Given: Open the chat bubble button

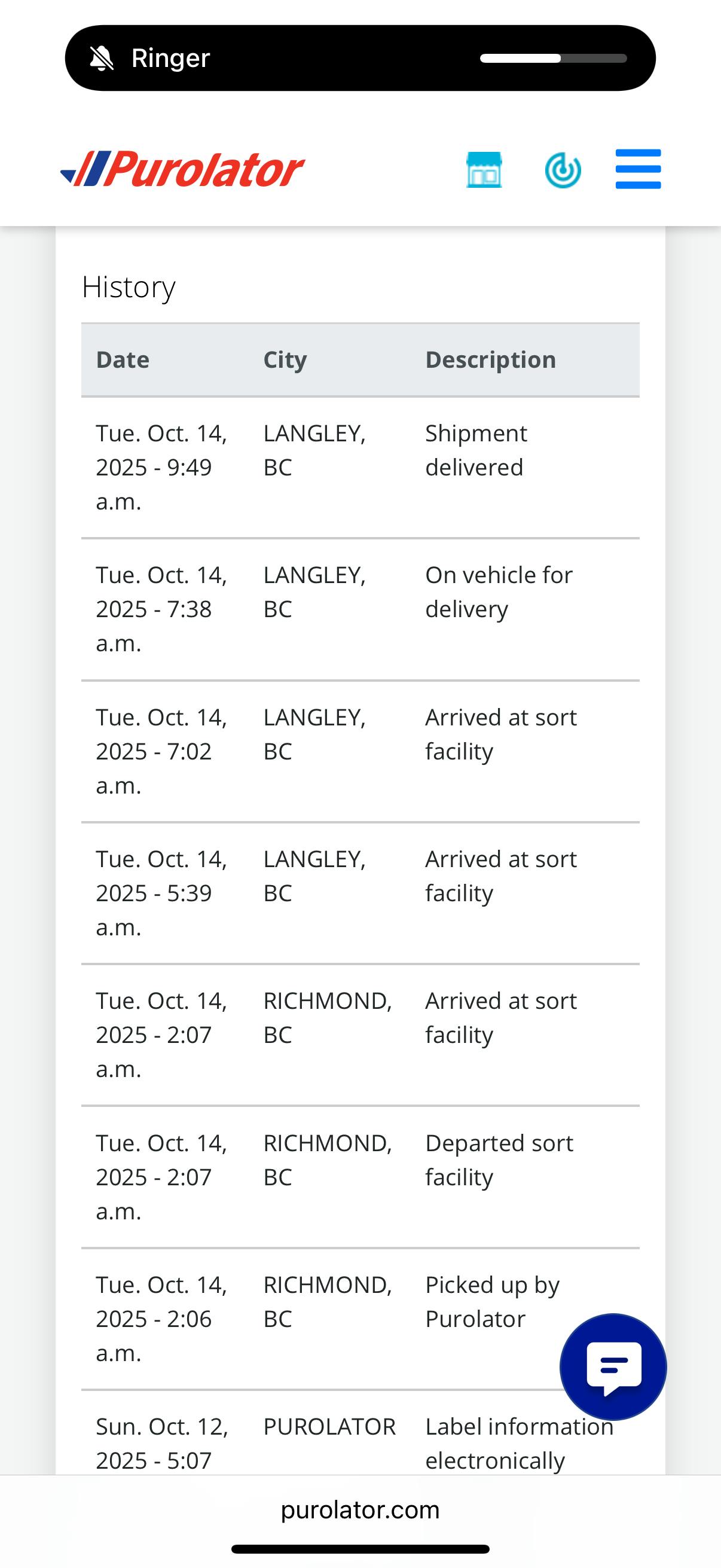Looking at the screenshot, I should click(x=613, y=1366).
